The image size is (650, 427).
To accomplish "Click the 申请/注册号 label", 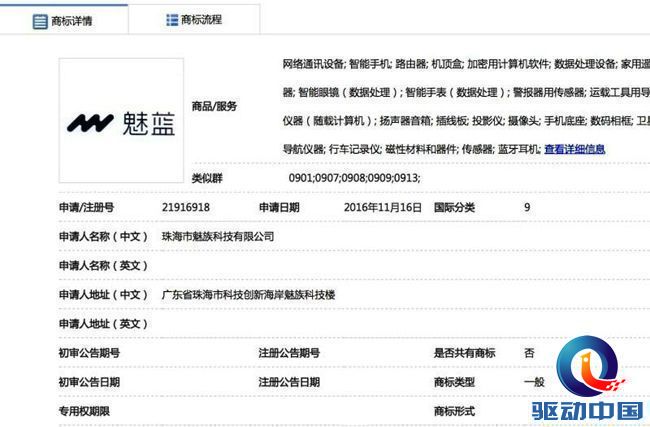I will coord(86,207).
